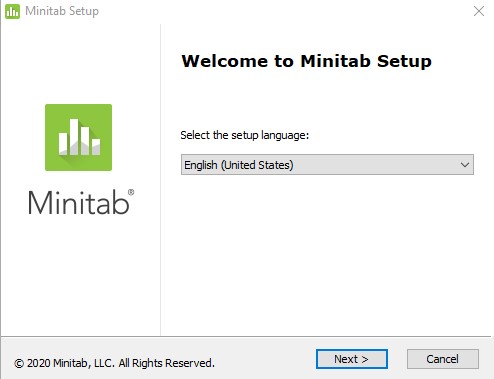Open the English (United States) language combo box
This screenshot has height=379, width=494.
tap(327, 164)
